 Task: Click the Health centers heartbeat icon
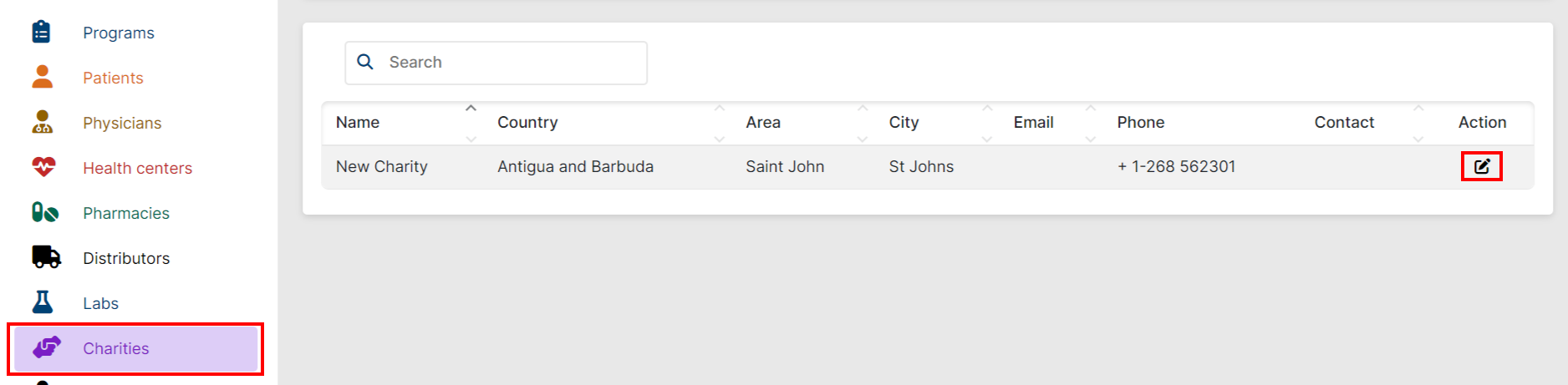(43, 167)
